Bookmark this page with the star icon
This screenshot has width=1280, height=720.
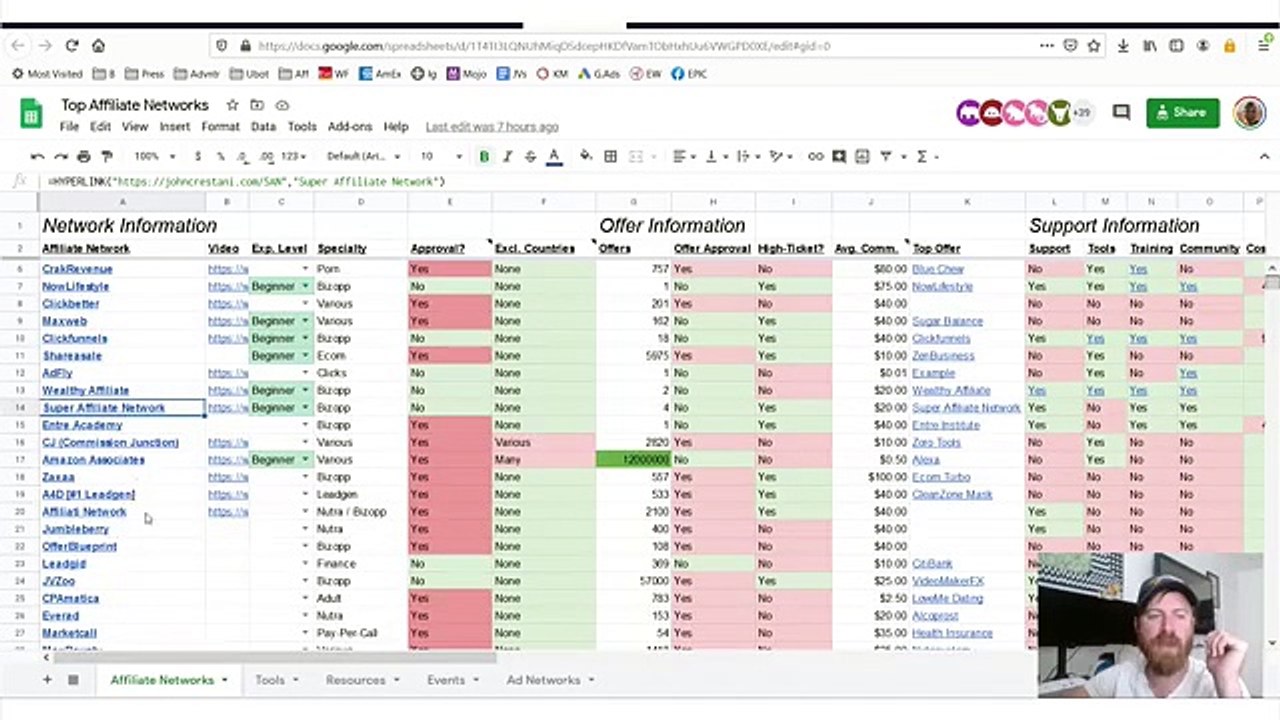coord(1094,46)
